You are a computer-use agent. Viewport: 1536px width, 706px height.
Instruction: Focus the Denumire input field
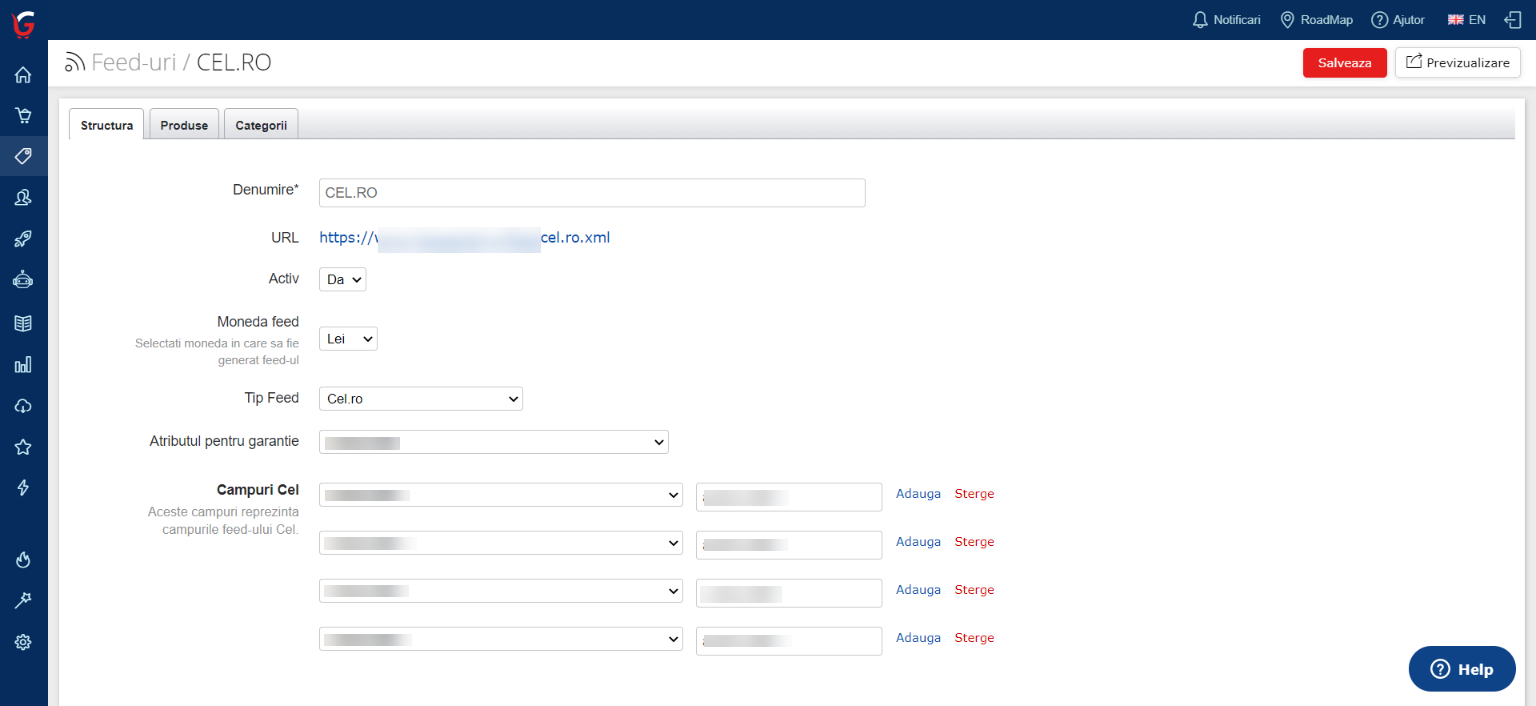592,193
